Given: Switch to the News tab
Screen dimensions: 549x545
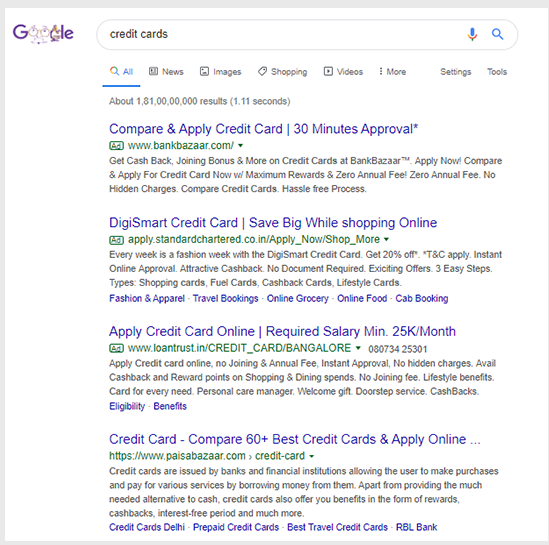Looking at the screenshot, I should pyautogui.click(x=166, y=72).
